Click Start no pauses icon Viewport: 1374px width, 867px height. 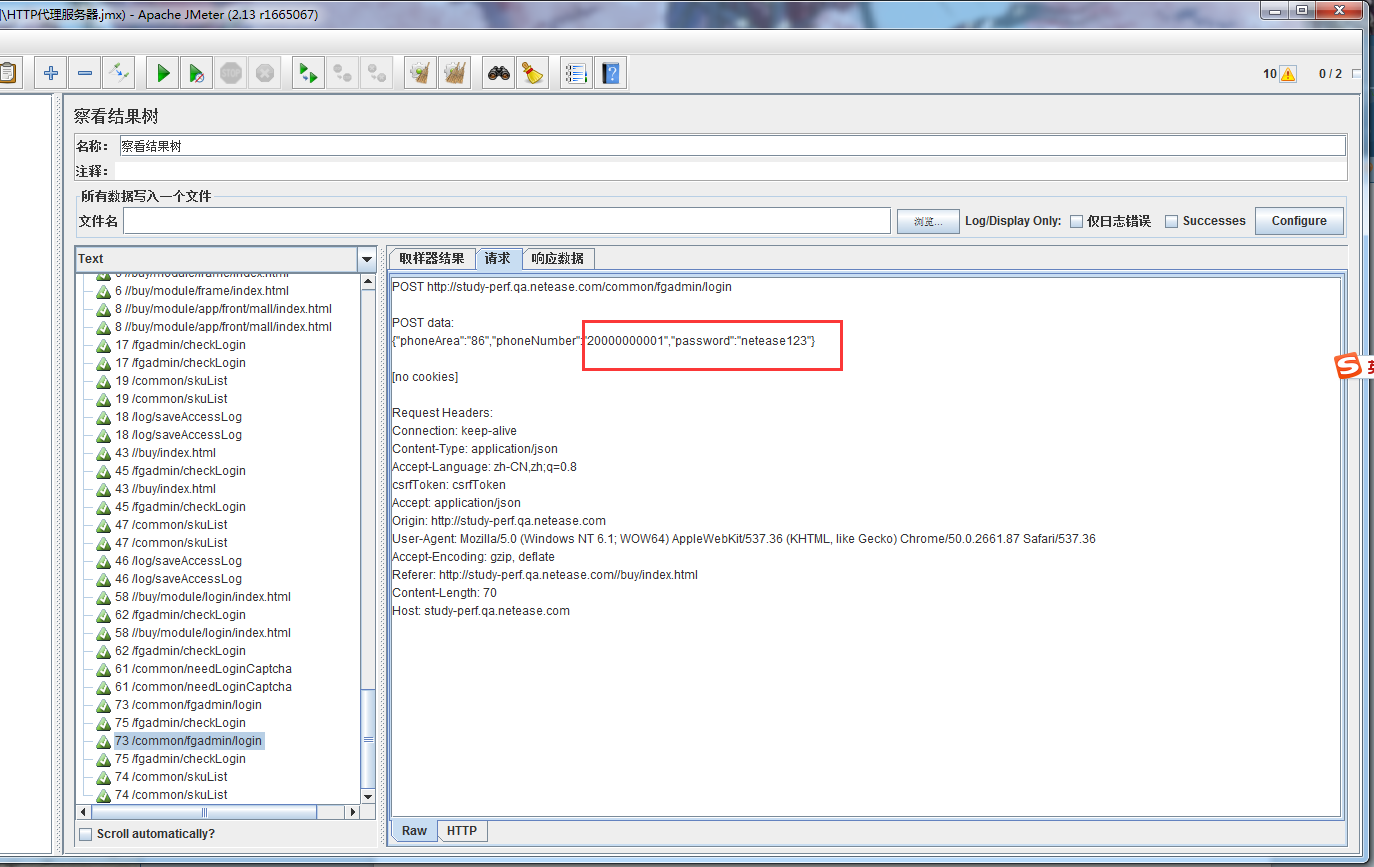point(197,73)
